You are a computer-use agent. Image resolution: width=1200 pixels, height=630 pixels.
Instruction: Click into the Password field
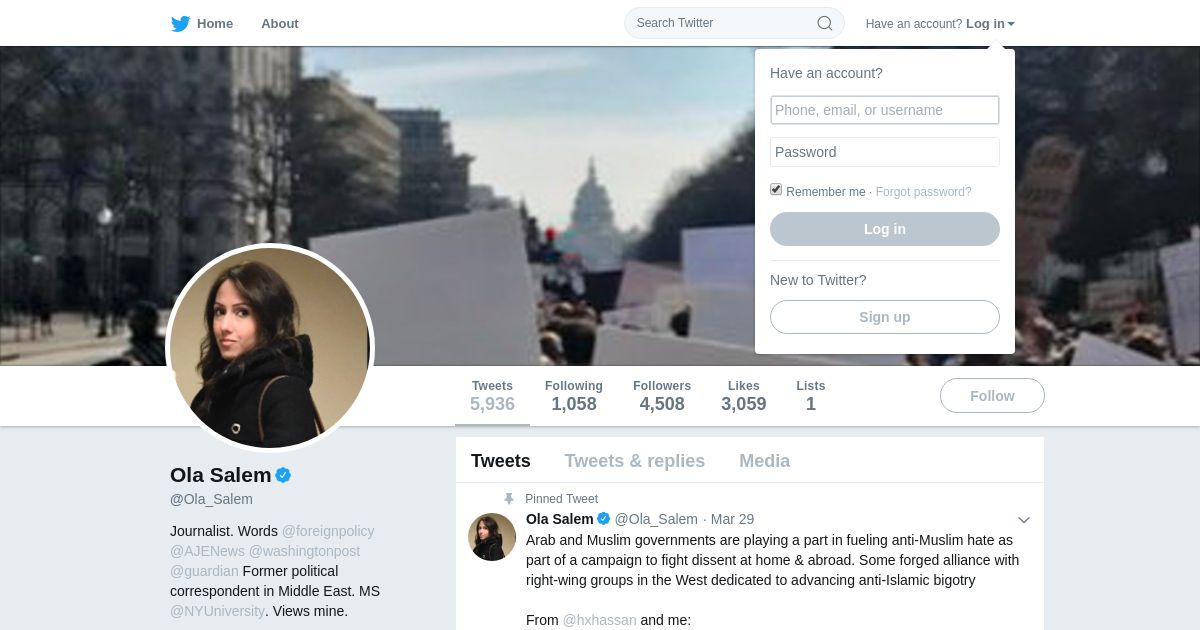884,152
